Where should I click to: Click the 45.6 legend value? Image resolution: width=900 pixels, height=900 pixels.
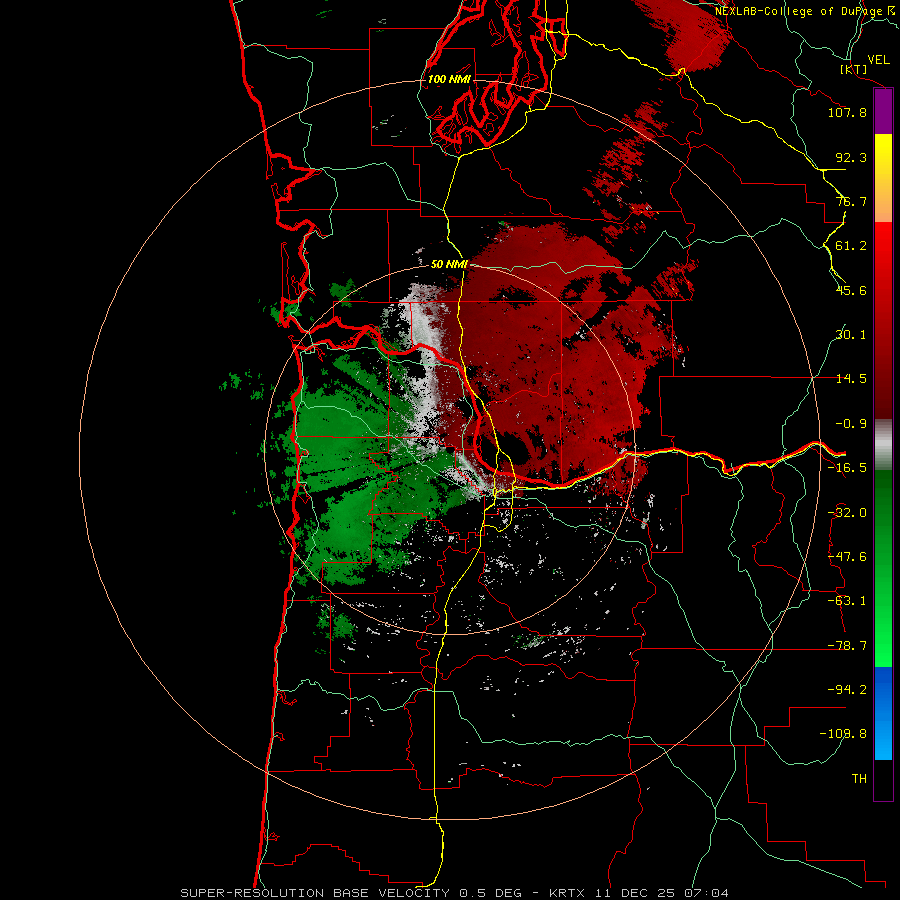pos(851,290)
